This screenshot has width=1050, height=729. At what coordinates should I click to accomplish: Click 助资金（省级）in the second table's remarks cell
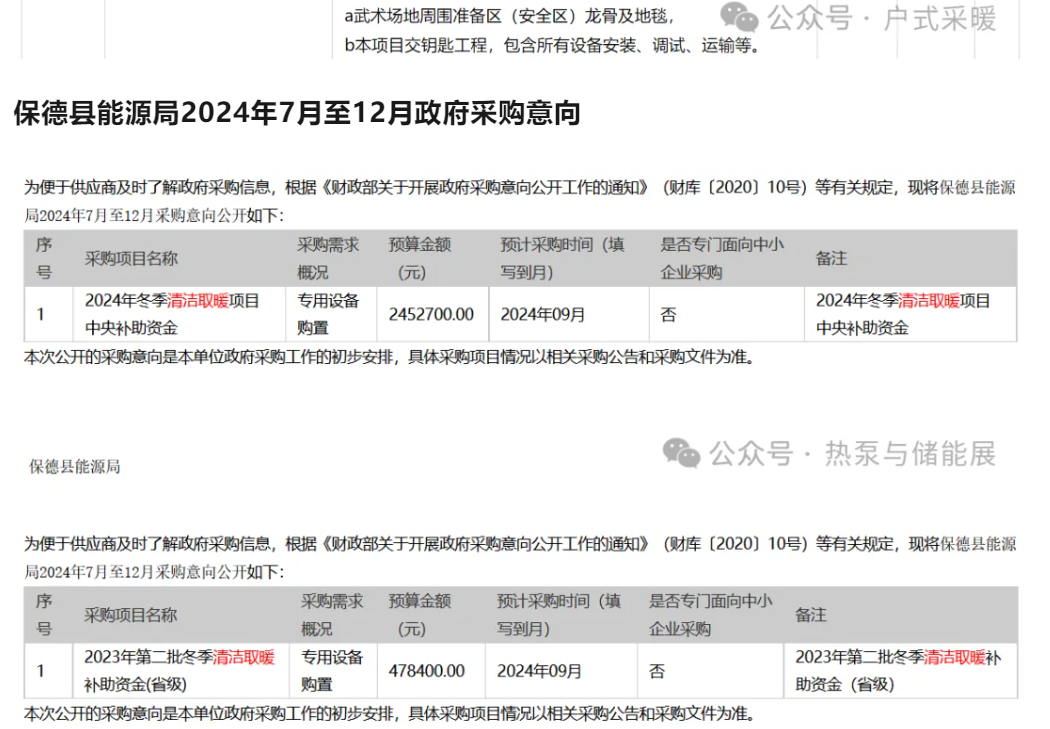pos(844,685)
